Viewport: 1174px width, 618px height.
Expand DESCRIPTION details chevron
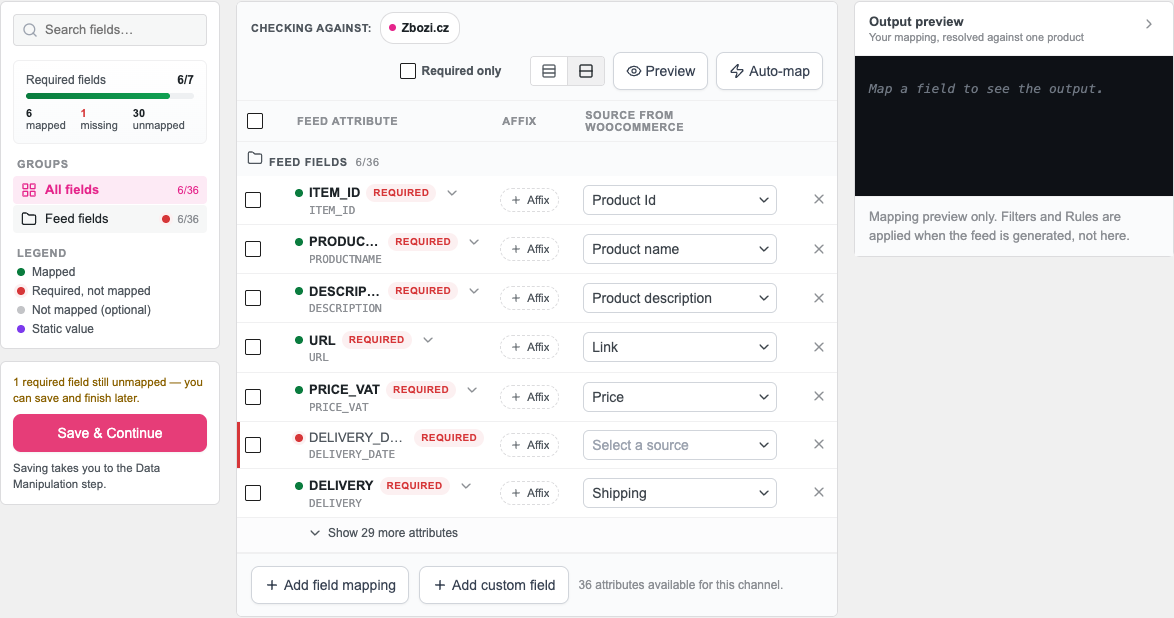point(474,291)
